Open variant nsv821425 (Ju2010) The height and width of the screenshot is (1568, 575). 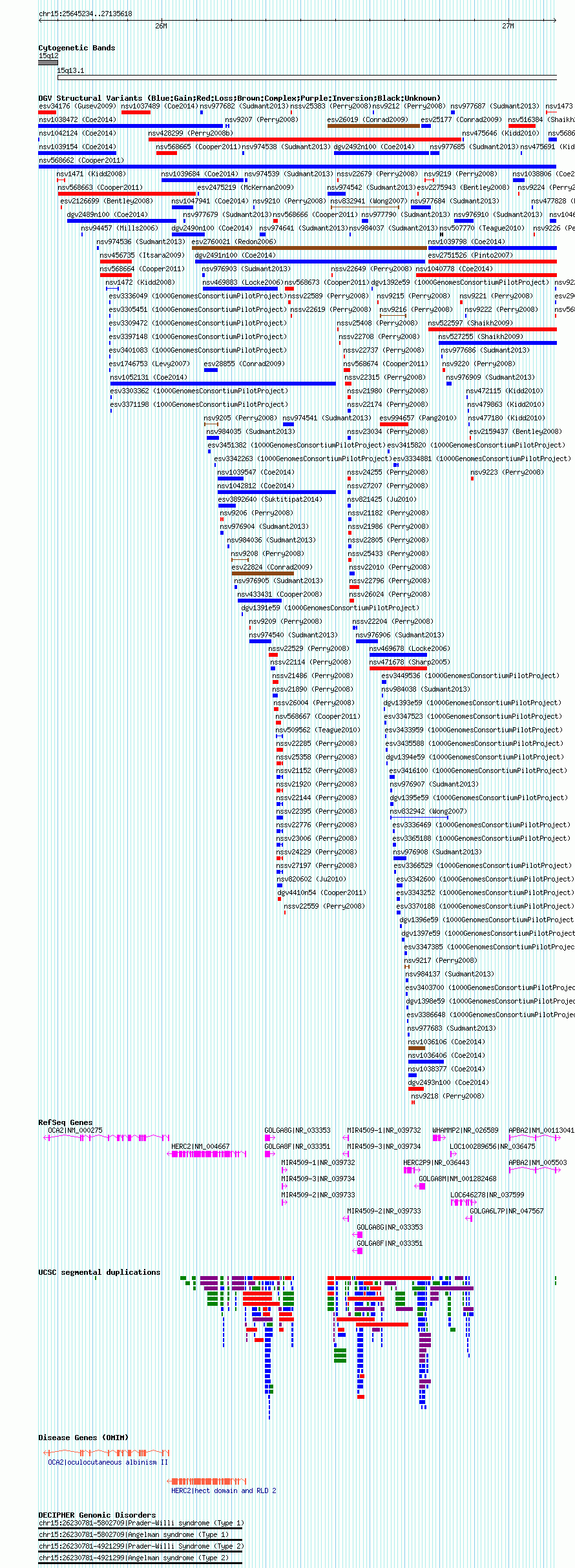point(382,499)
